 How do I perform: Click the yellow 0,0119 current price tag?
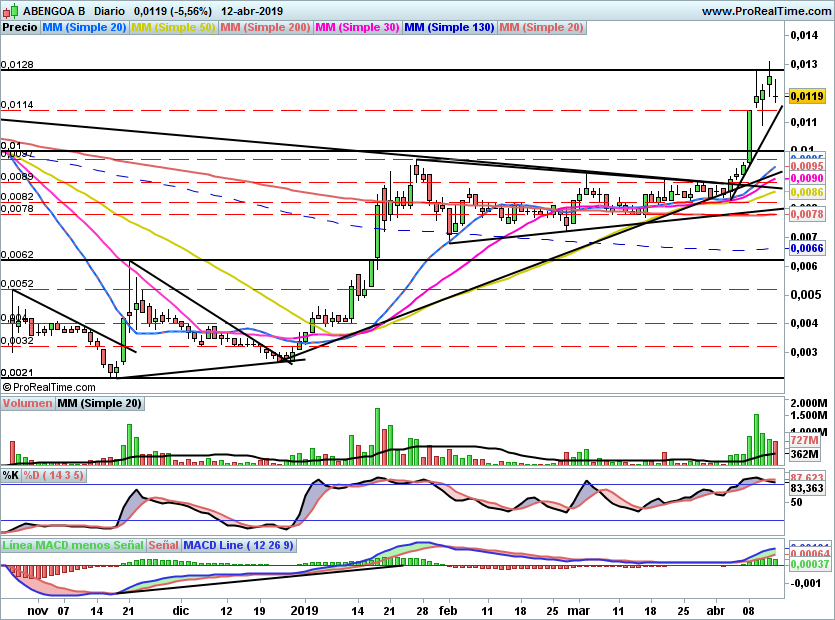click(807, 96)
